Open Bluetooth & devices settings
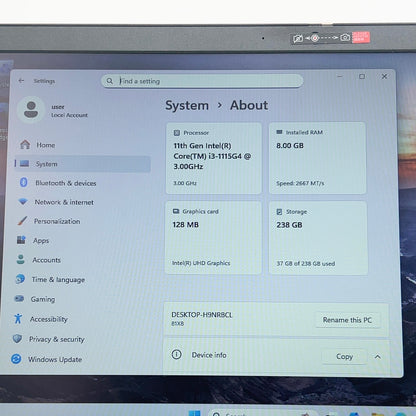416x416 pixels. coord(66,183)
